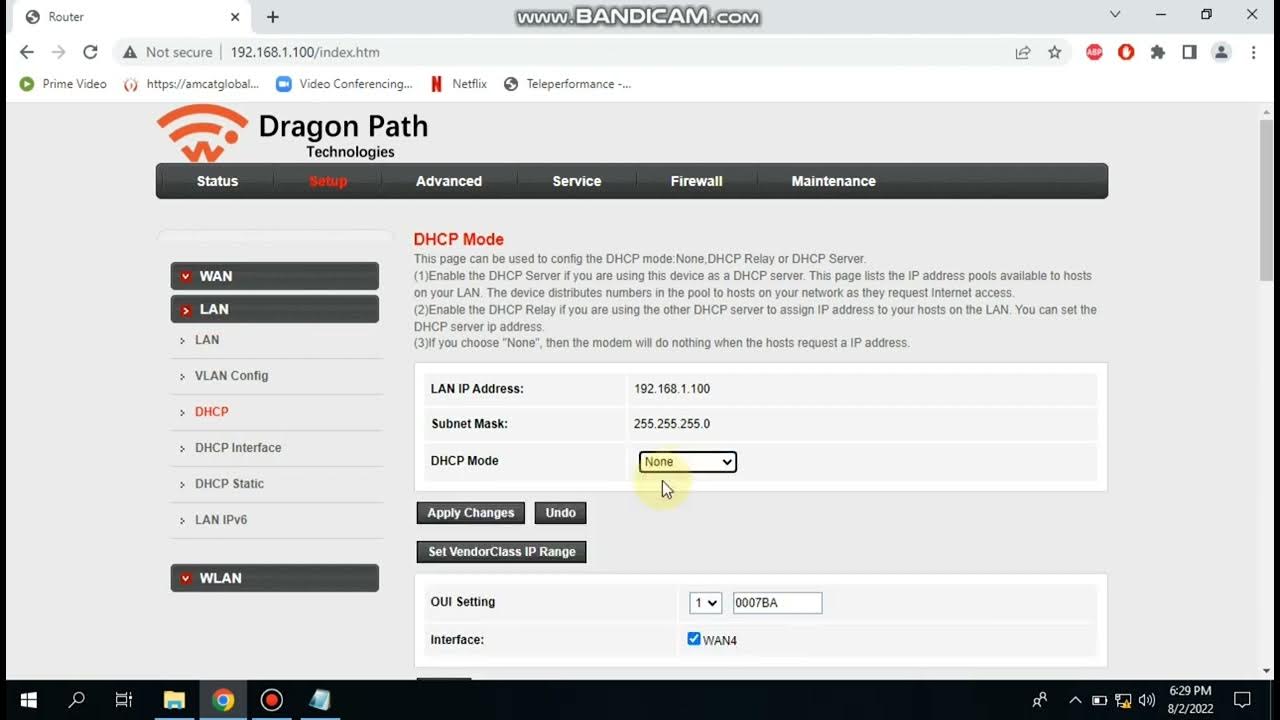Reload the router page
Viewport: 1280px width, 720px height.
pyautogui.click(x=90, y=52)
